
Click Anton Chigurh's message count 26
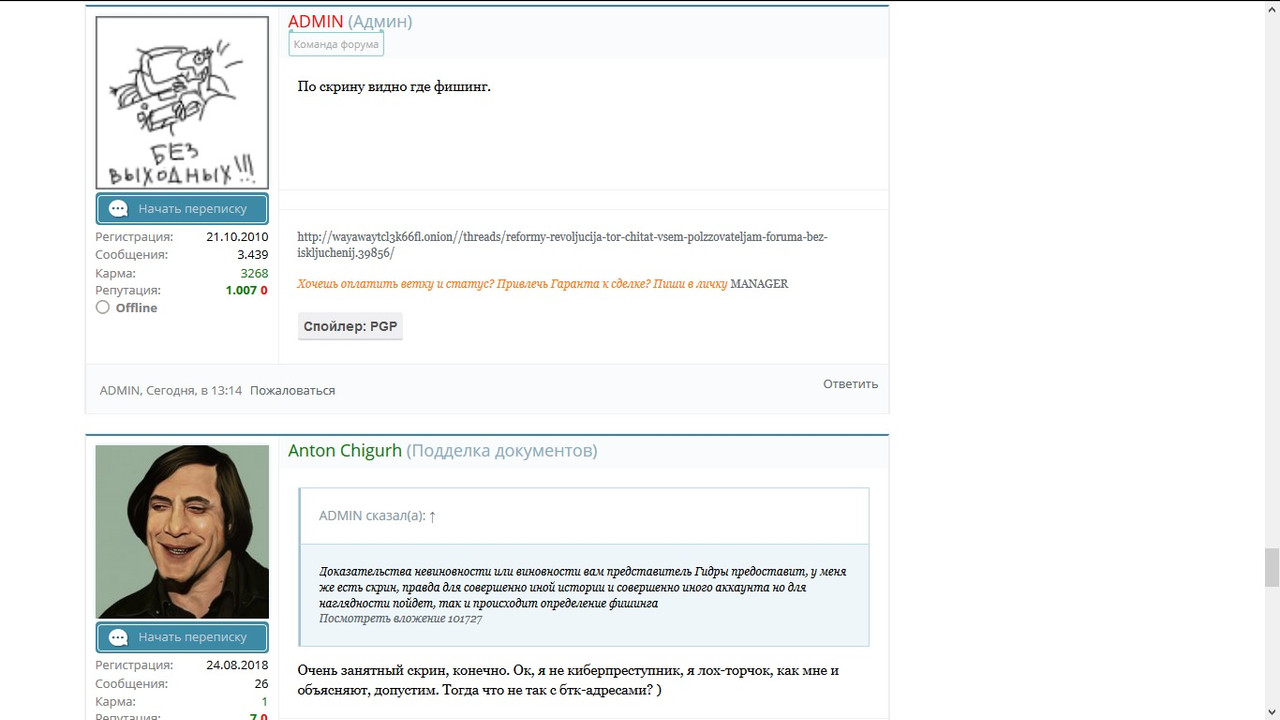[261, 684]
